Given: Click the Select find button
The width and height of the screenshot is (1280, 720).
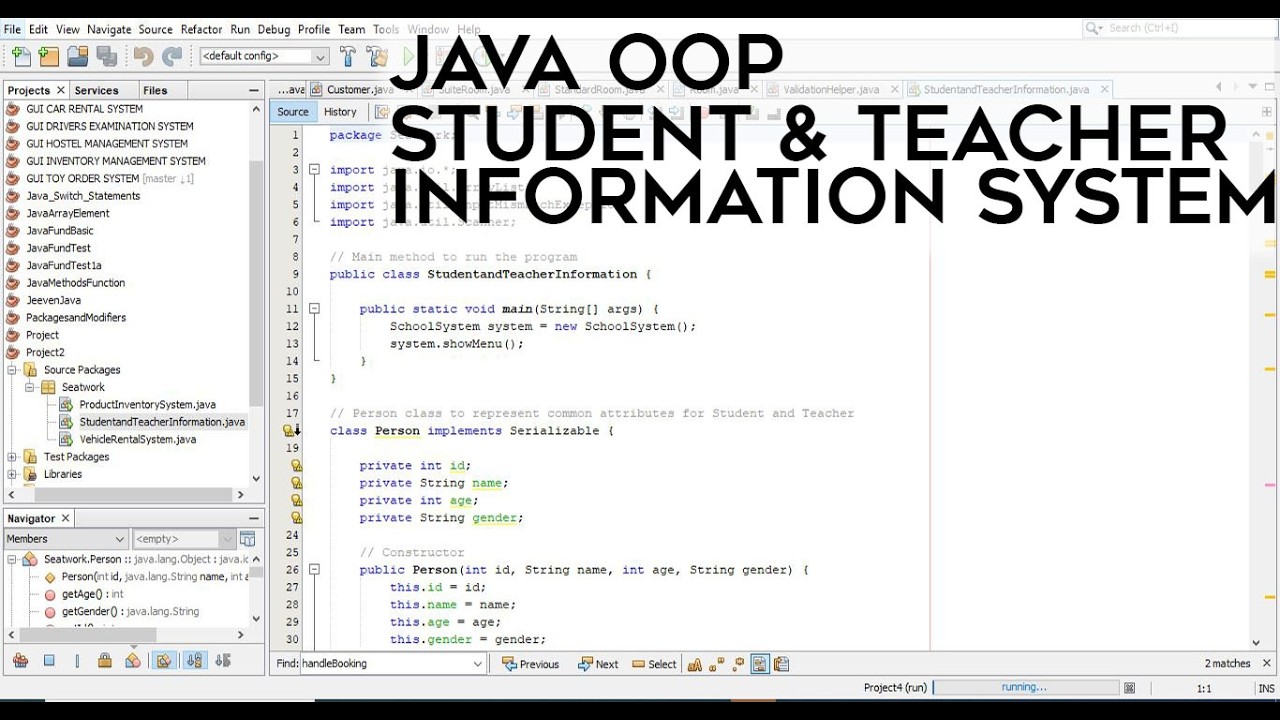Looking at the screenshot, I should click(x=654, y=664).
